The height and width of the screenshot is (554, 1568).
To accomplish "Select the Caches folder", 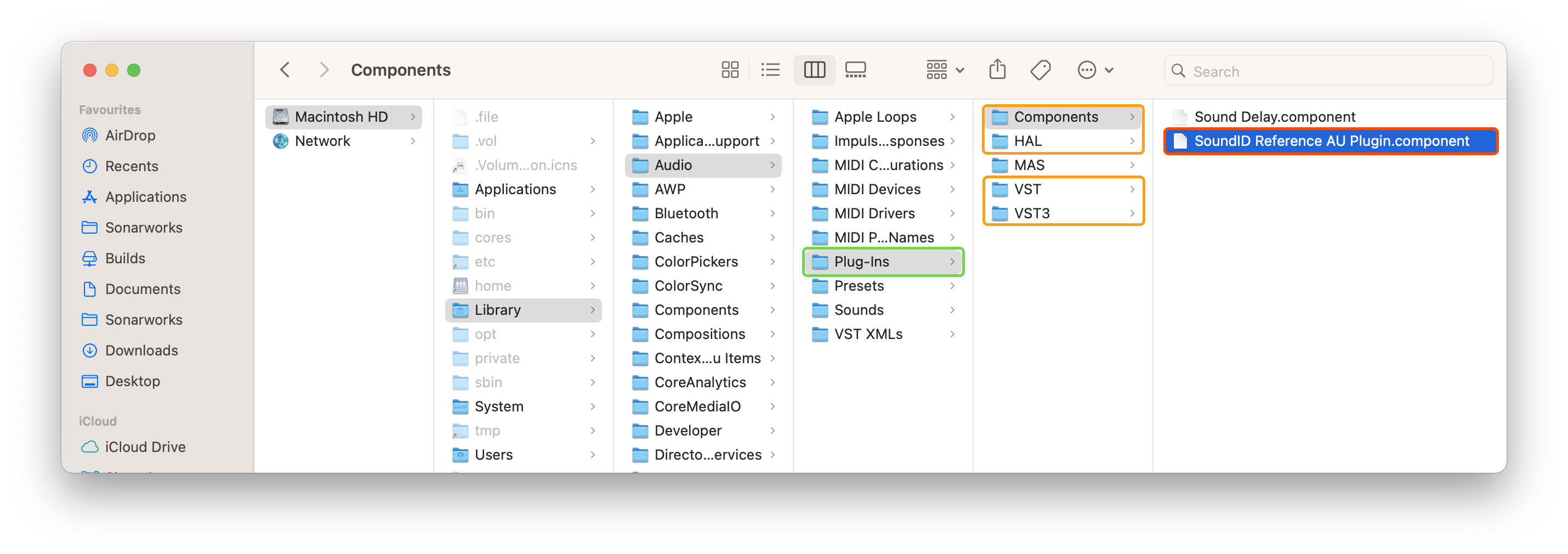I will (x=703, y=238).
